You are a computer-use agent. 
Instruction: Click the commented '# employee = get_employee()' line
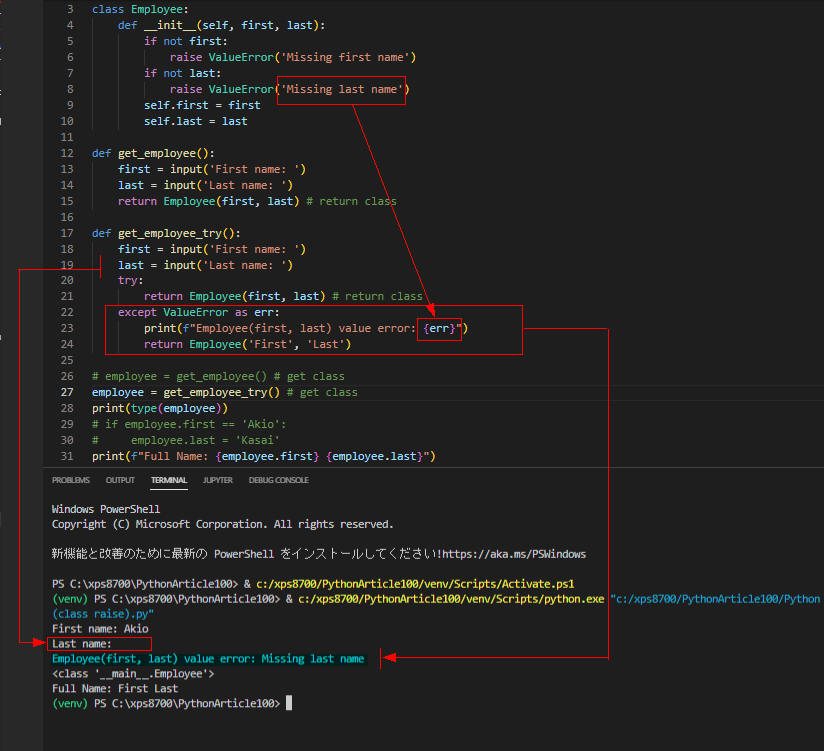218,376
